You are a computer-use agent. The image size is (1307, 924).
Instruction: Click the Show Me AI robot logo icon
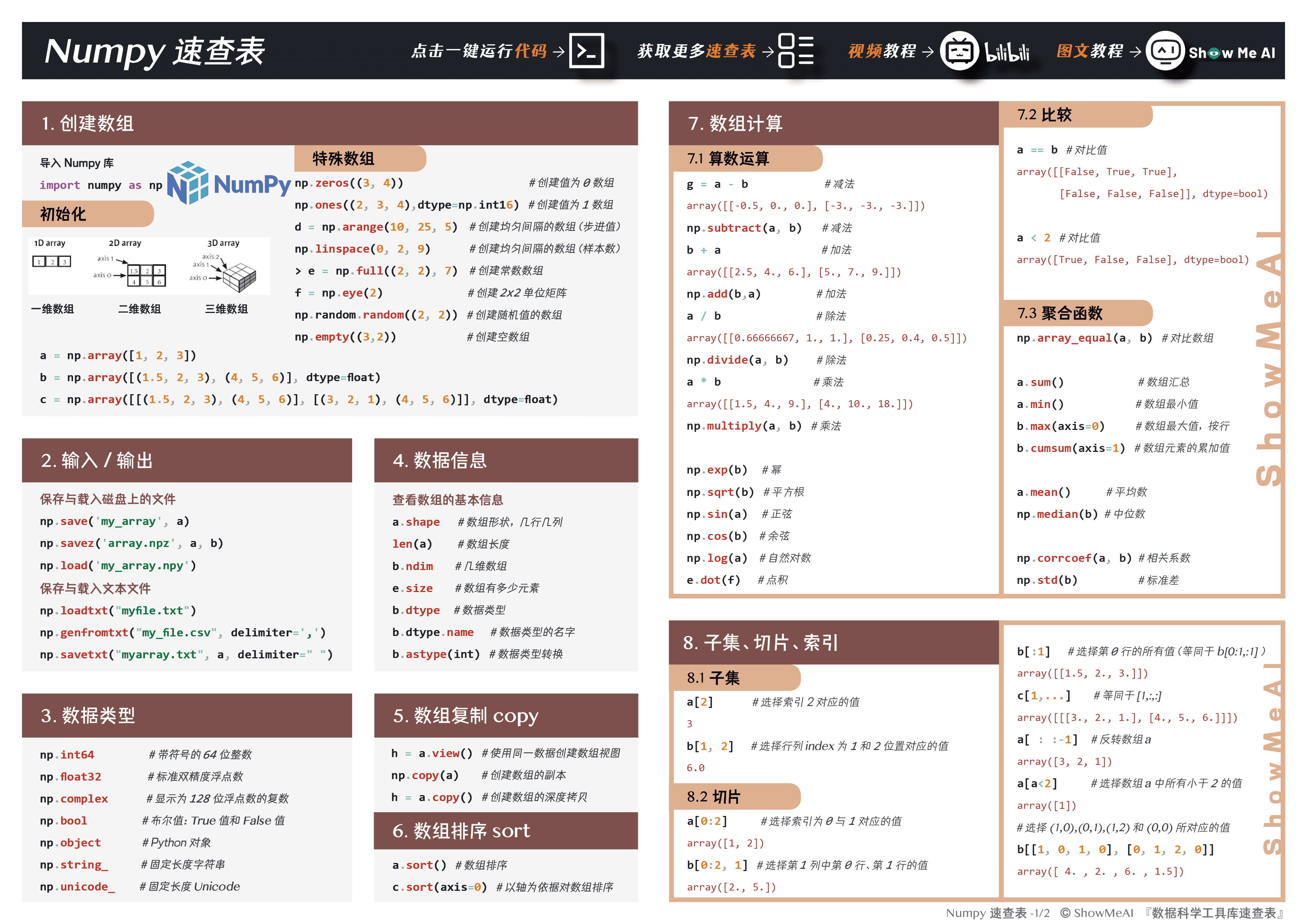(1166, 51)
